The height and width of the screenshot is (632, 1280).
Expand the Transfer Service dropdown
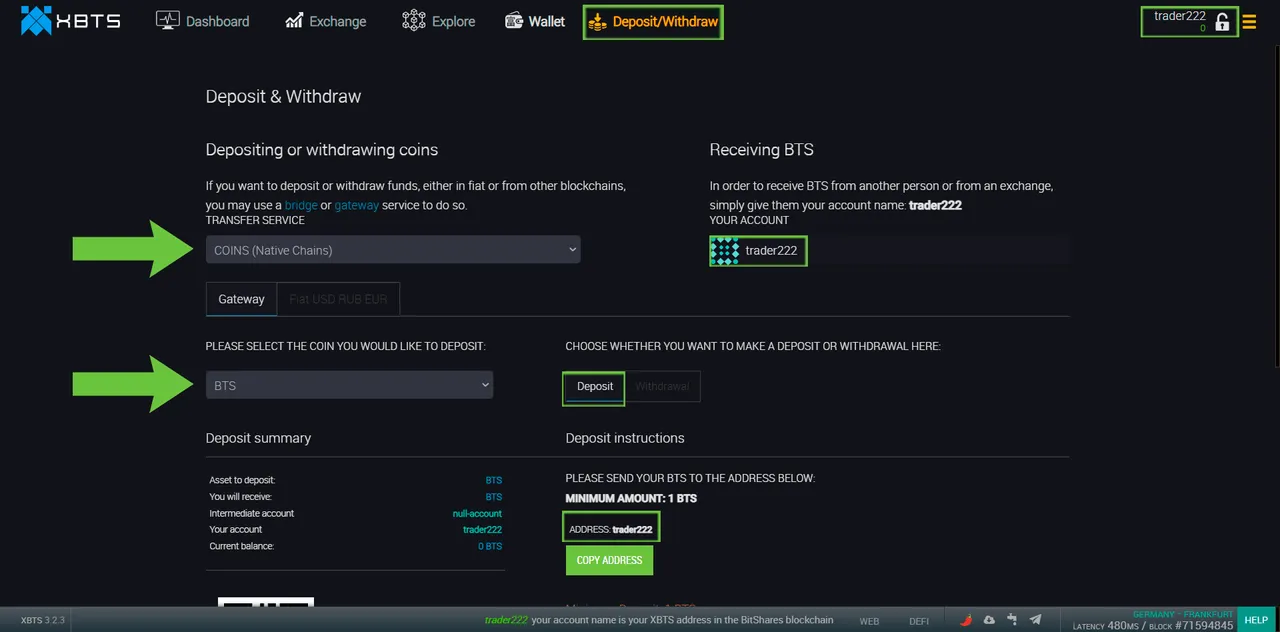coord(393,250)
